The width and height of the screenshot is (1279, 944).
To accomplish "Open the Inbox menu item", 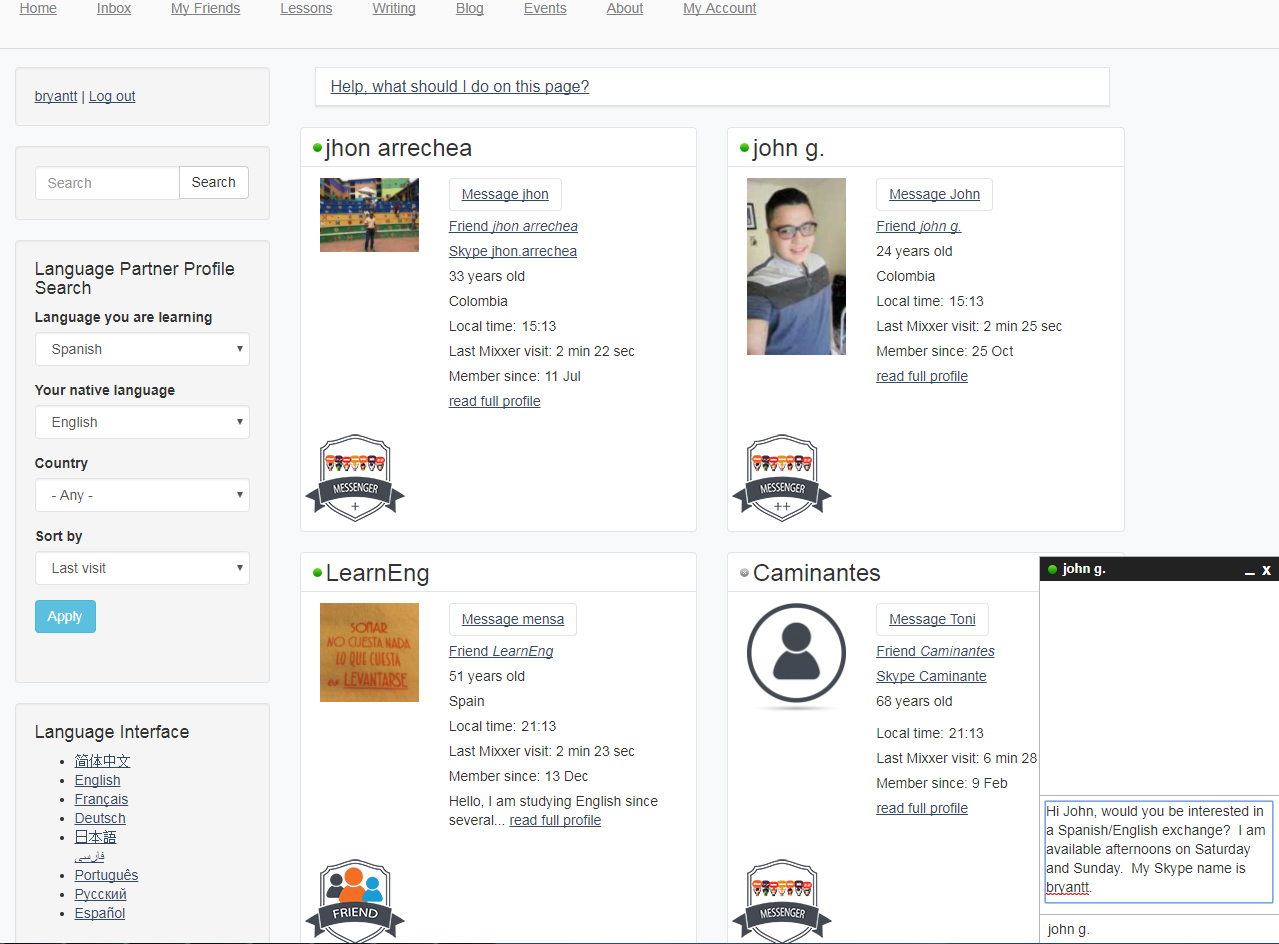I will [x=114, y=9].
